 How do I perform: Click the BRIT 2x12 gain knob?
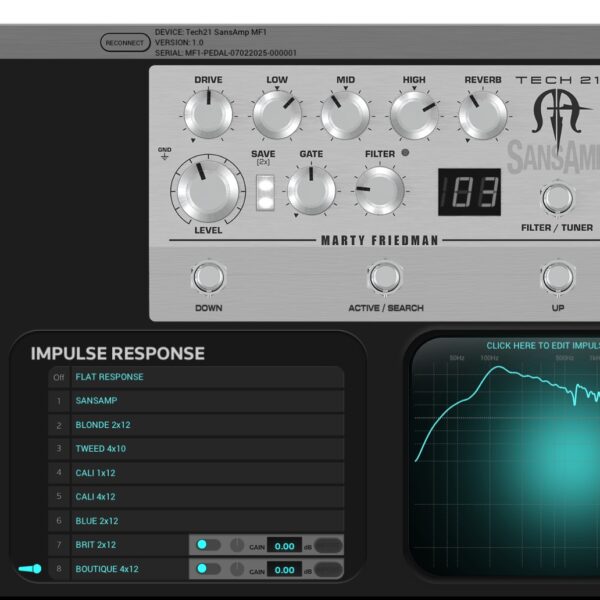237,545
